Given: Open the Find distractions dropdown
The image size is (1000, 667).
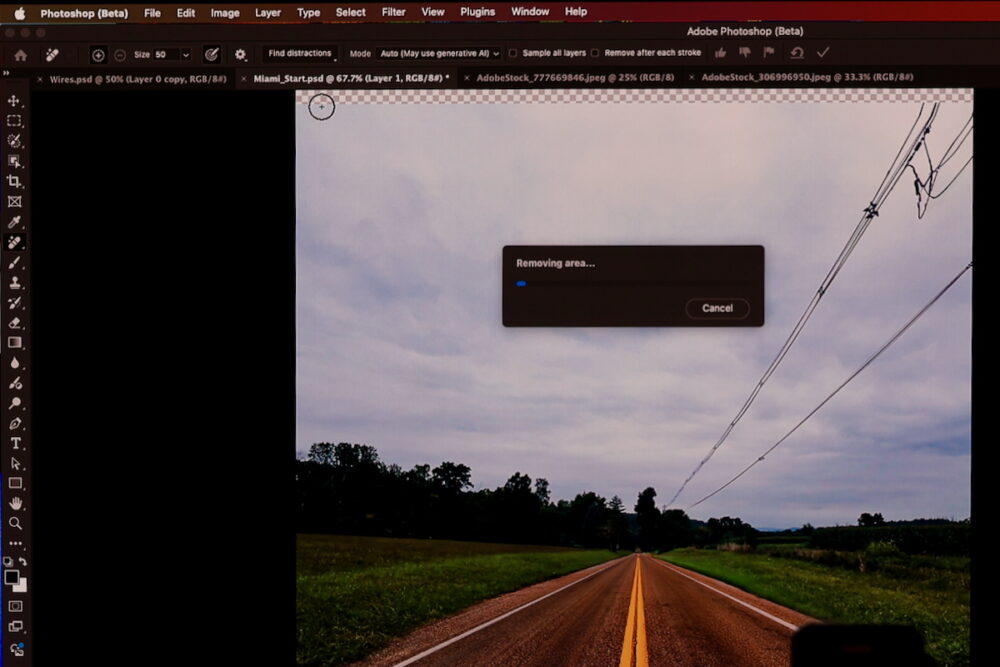Looking at the screenshot, I should (301, 53).
